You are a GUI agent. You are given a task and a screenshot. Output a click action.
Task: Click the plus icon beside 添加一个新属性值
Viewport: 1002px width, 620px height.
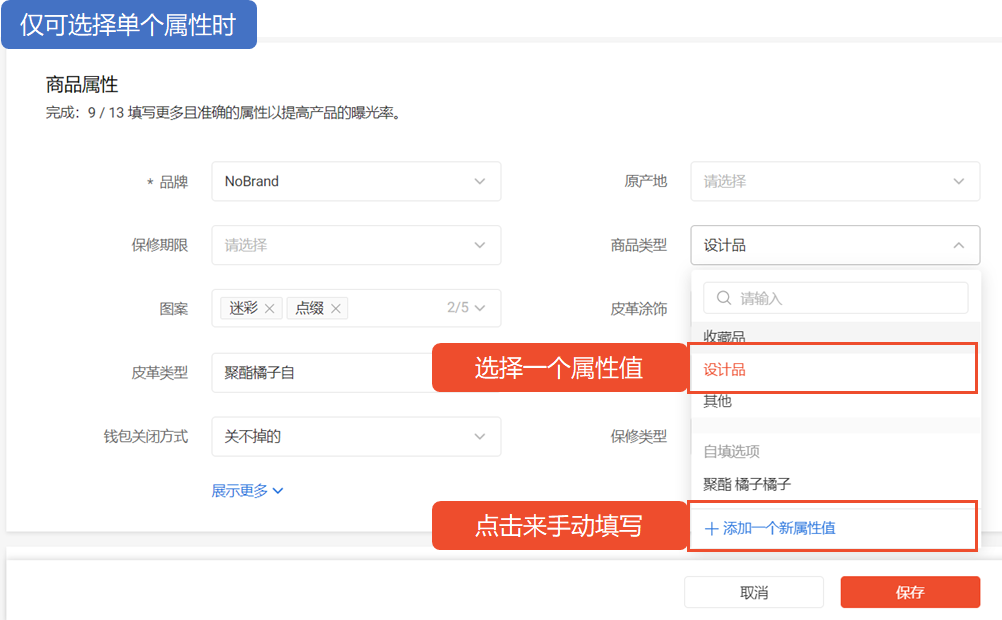[x=712, y=528]
